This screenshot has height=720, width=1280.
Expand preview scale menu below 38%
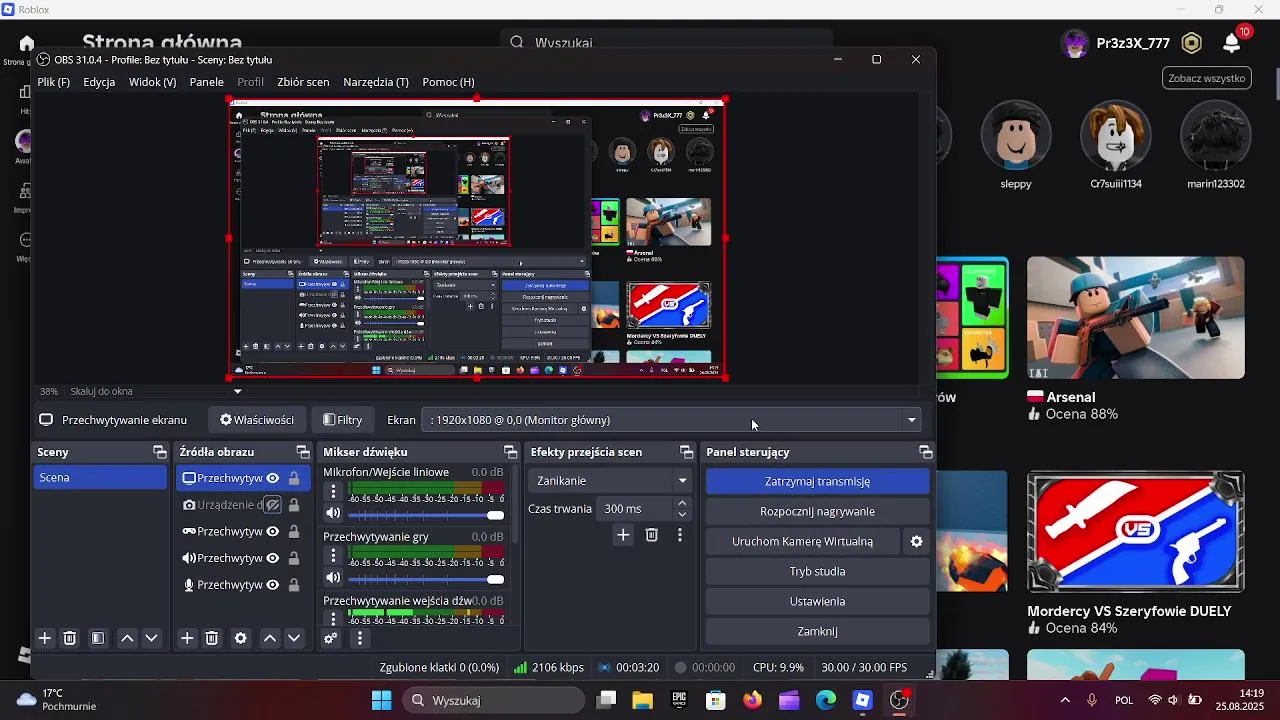tap(237, 392)
